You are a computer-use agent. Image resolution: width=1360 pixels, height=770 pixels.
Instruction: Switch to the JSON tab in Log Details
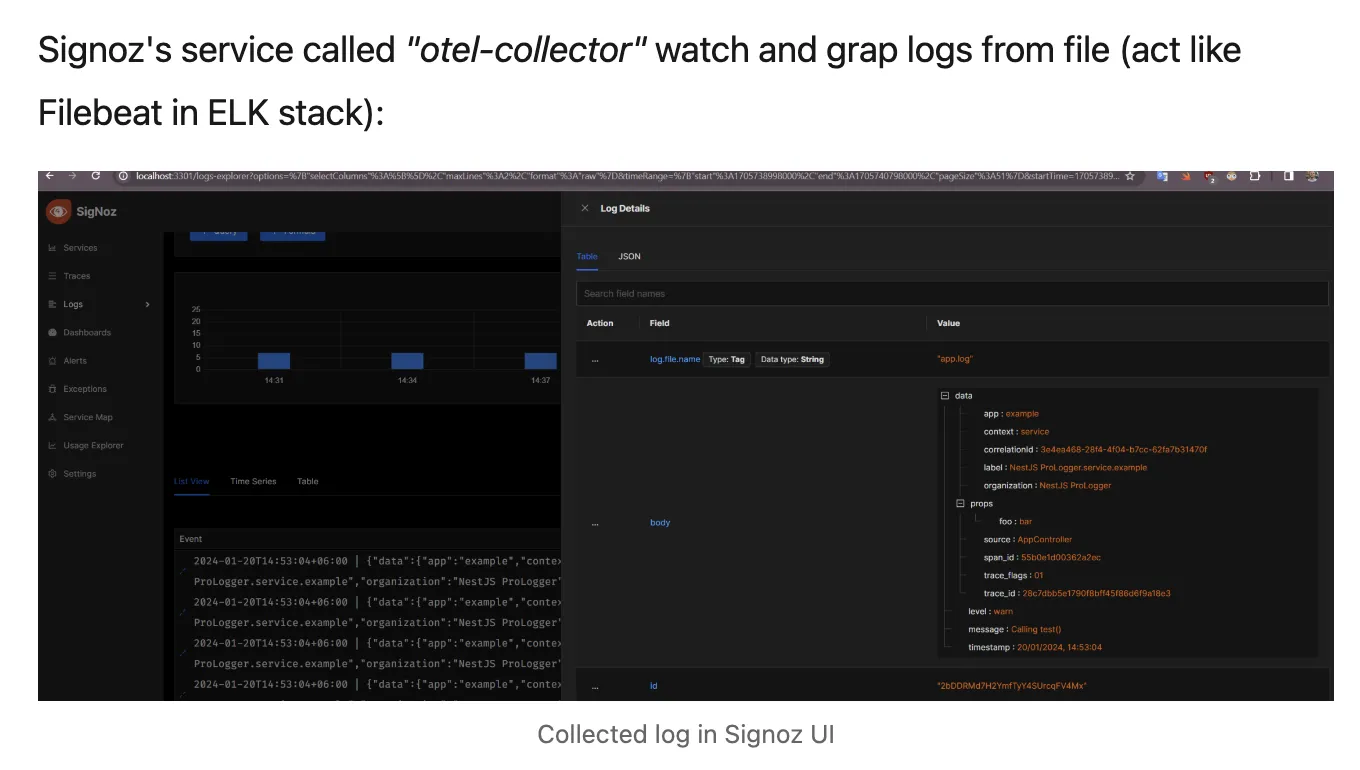(x=629, y=257)
